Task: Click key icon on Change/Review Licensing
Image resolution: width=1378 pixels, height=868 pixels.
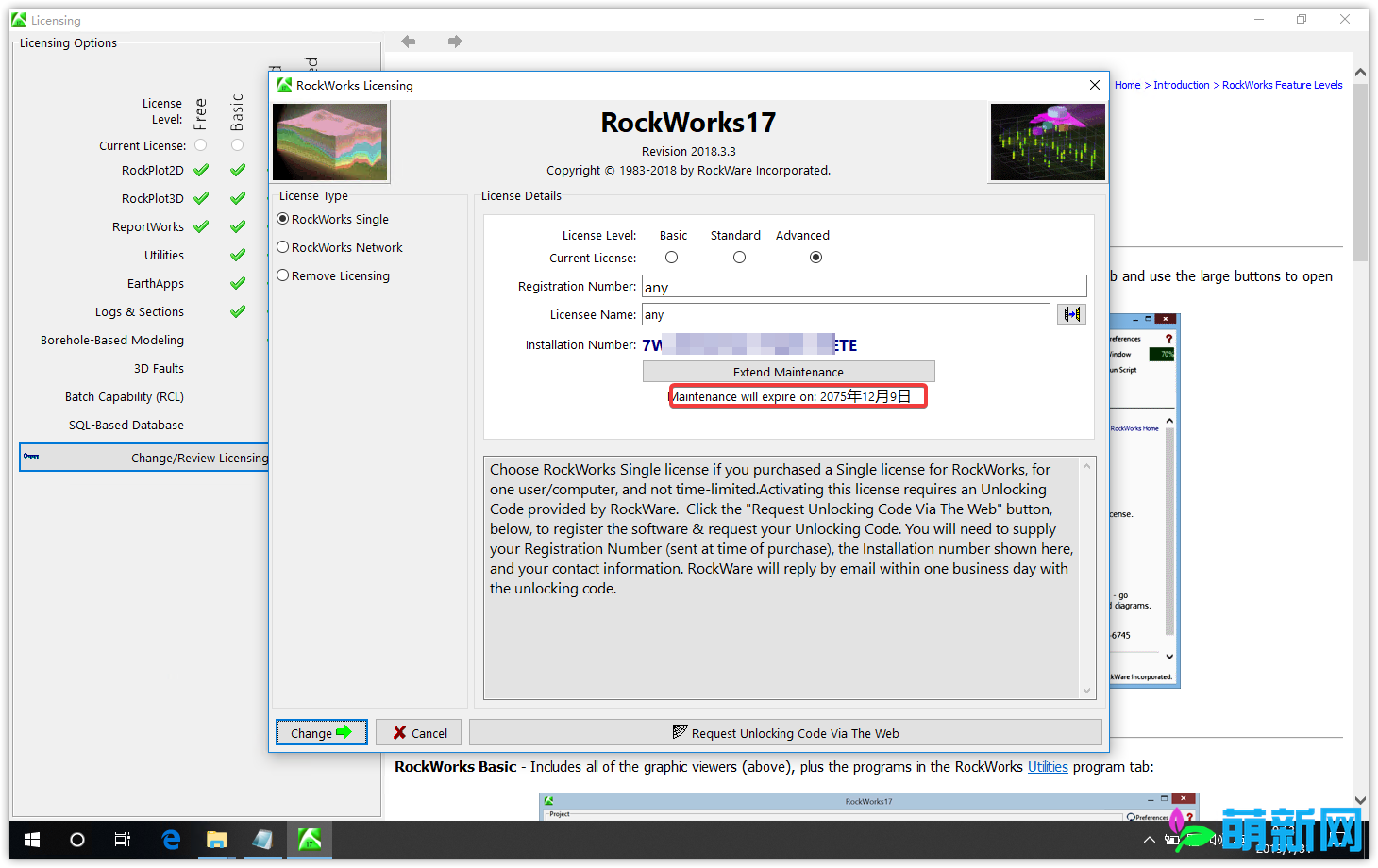Action: point(31,457)
